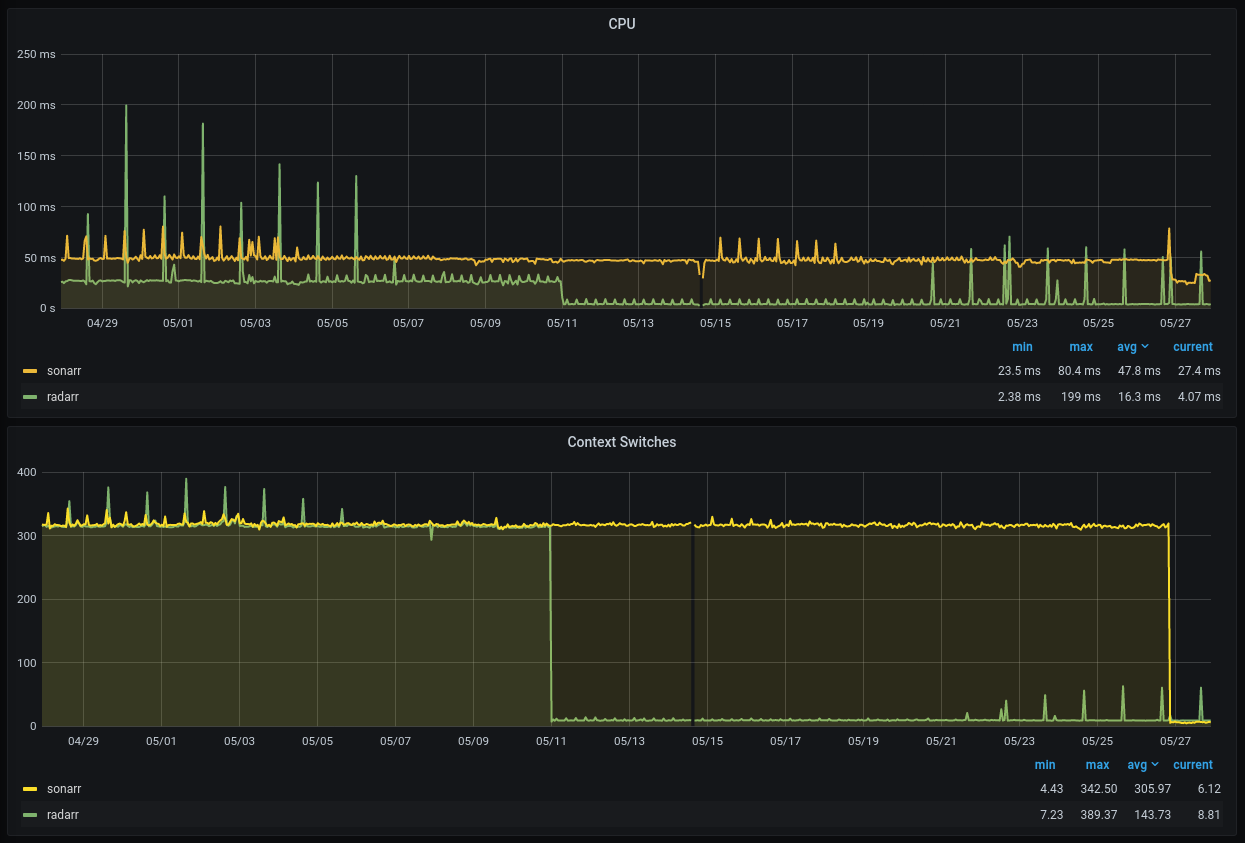This screenshot has height=843, width=1245.
Task: Click radarr current value 4.07 ms
Action: pos(1199,397)
